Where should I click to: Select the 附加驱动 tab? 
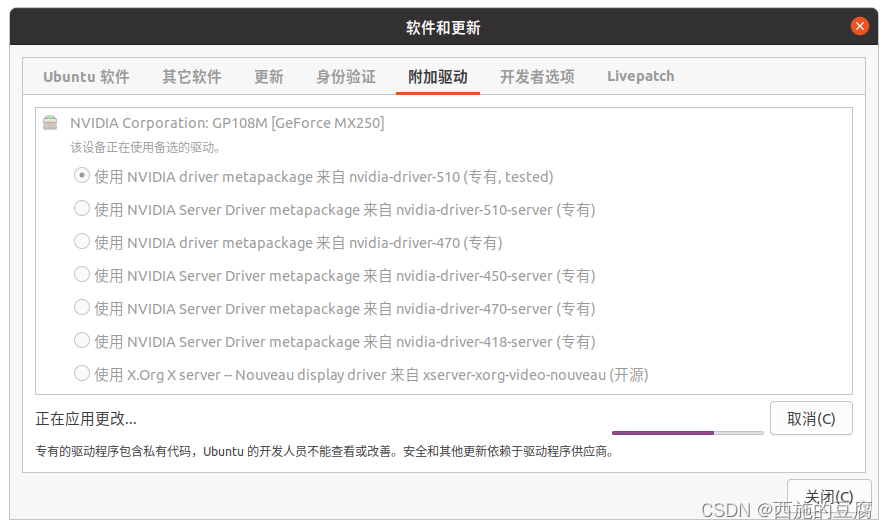[438, 76]
